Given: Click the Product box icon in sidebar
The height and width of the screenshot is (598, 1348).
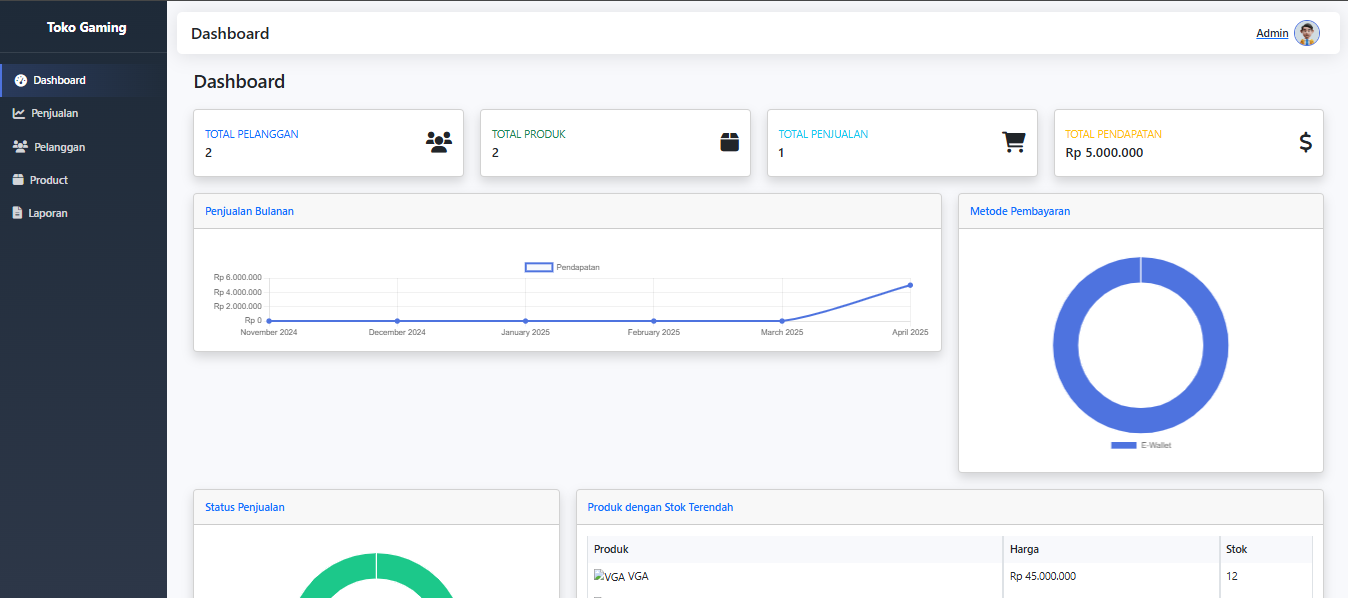Looking at the screenshot, I should pos(18,180).
